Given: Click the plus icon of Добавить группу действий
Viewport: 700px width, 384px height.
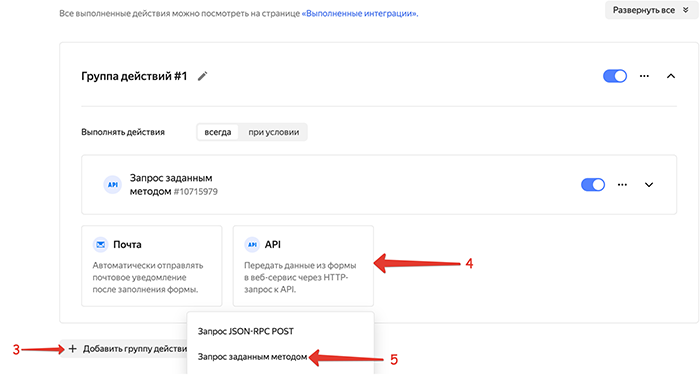Looking at the screenshot, I should click(x=72, y=349).
